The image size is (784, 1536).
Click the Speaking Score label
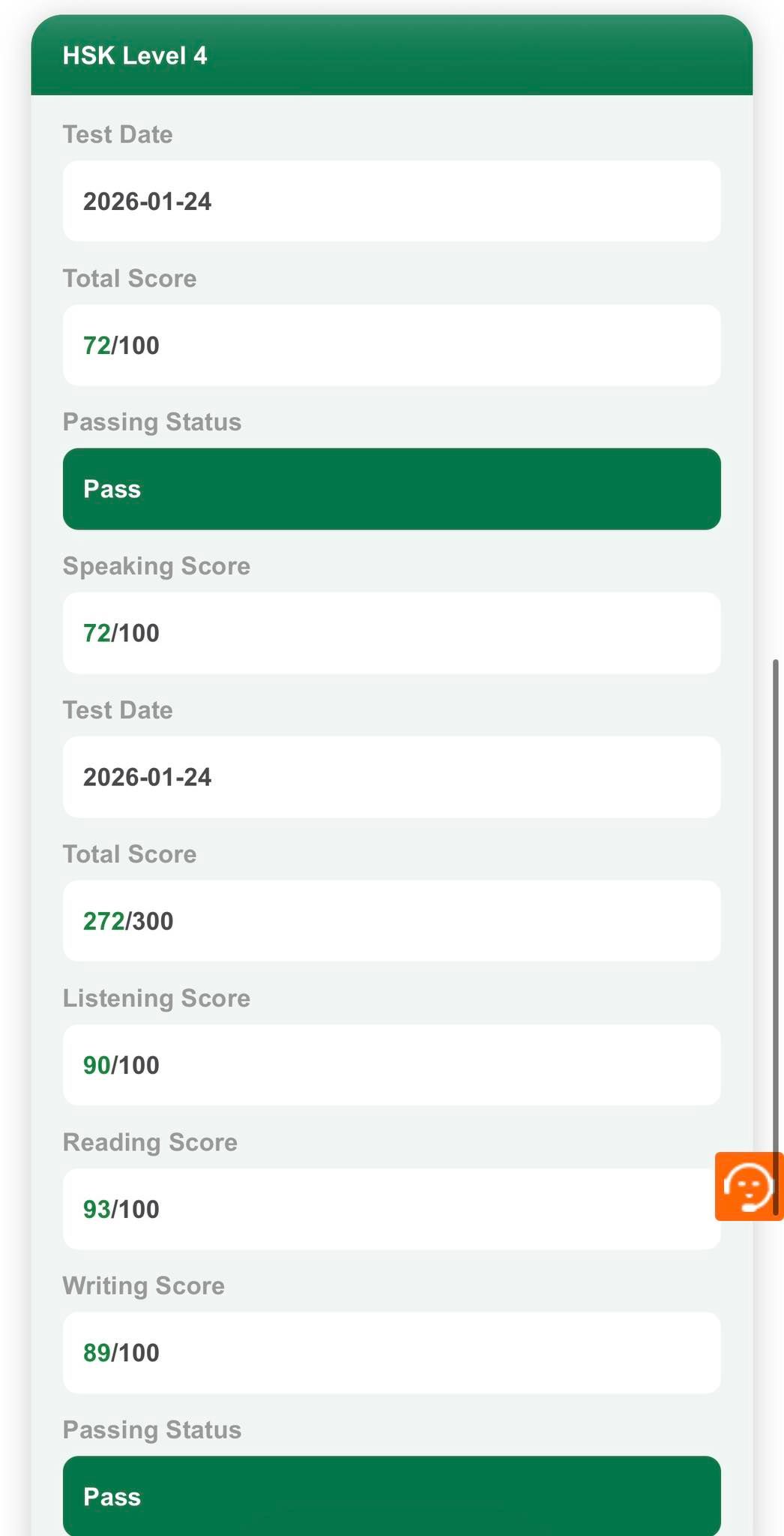pos(156,566)
